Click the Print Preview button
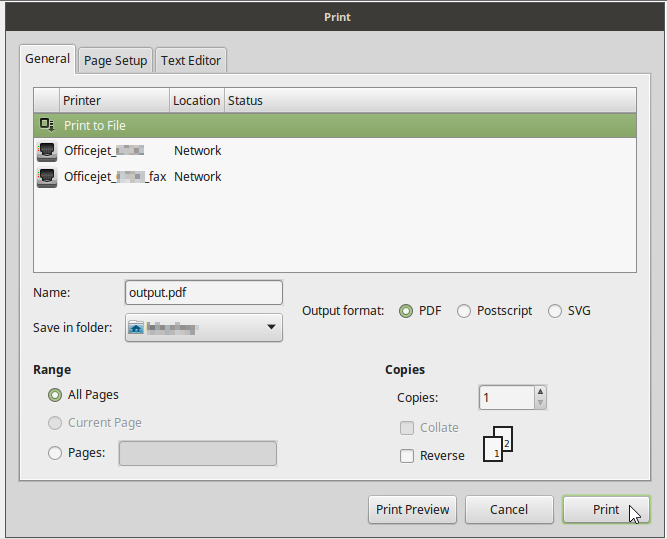This screenshot has width=667, height=539. [x=412, y=509]
